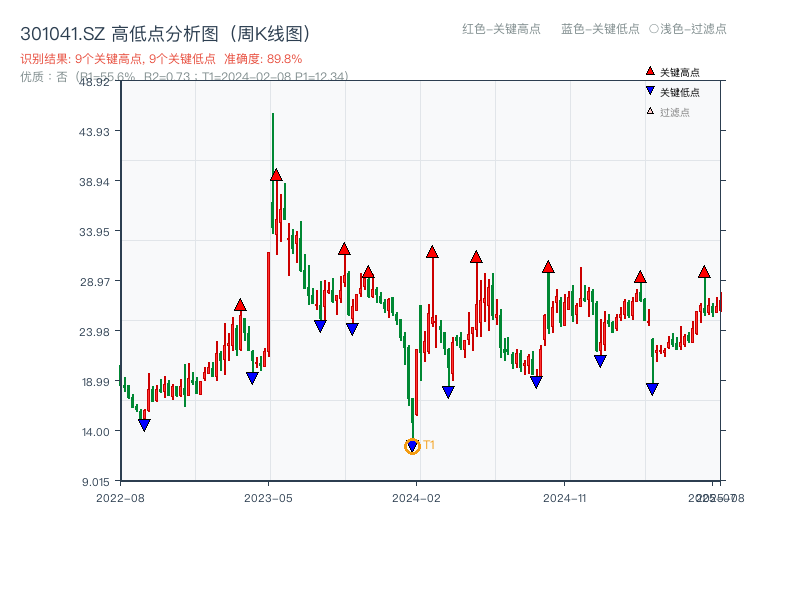Click the T1 label text on the chart
The image size is (800, 600).
click(427, 443)
